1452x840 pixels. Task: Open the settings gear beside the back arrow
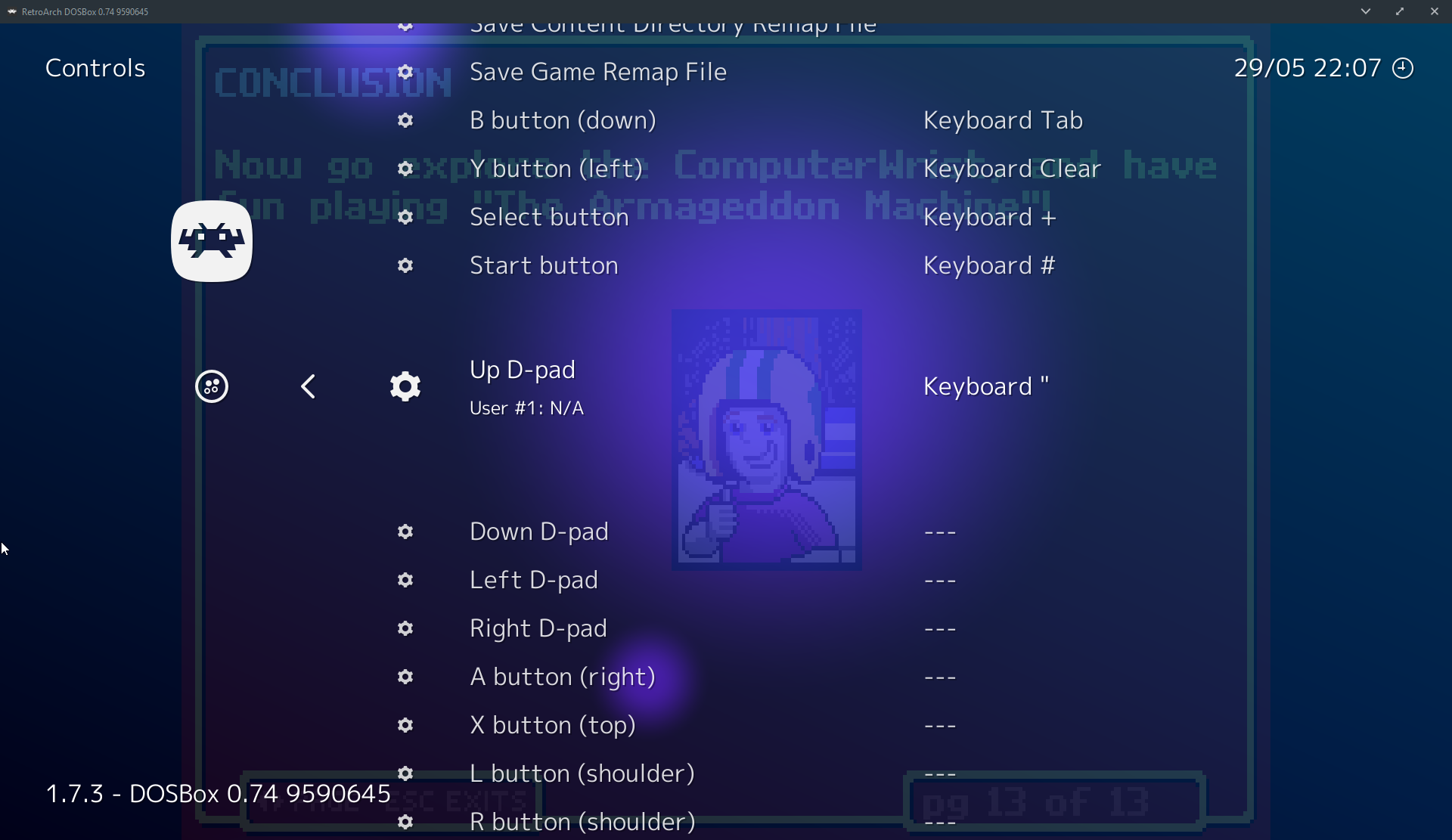tap(405, 386)
